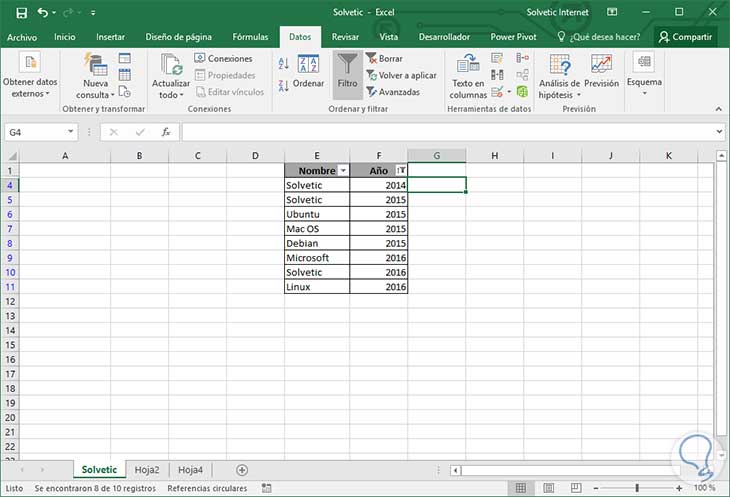Open the Nombre column filter dropdown
Viewport: 730px width, 497px height.
[343, 171]
